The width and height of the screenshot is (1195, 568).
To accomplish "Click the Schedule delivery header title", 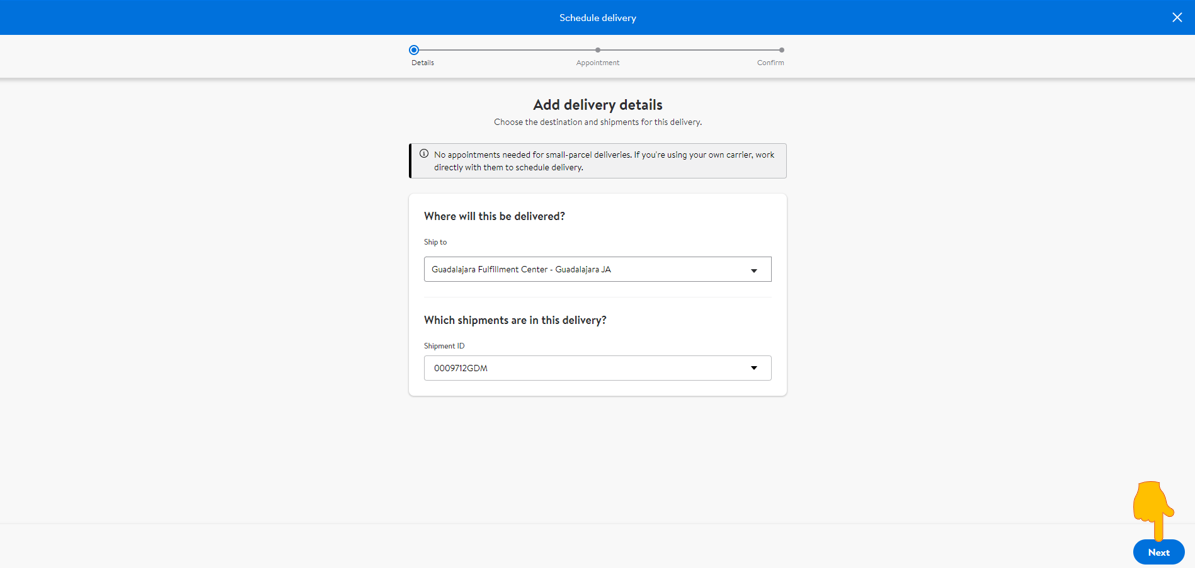I will [x=598, y=18].
